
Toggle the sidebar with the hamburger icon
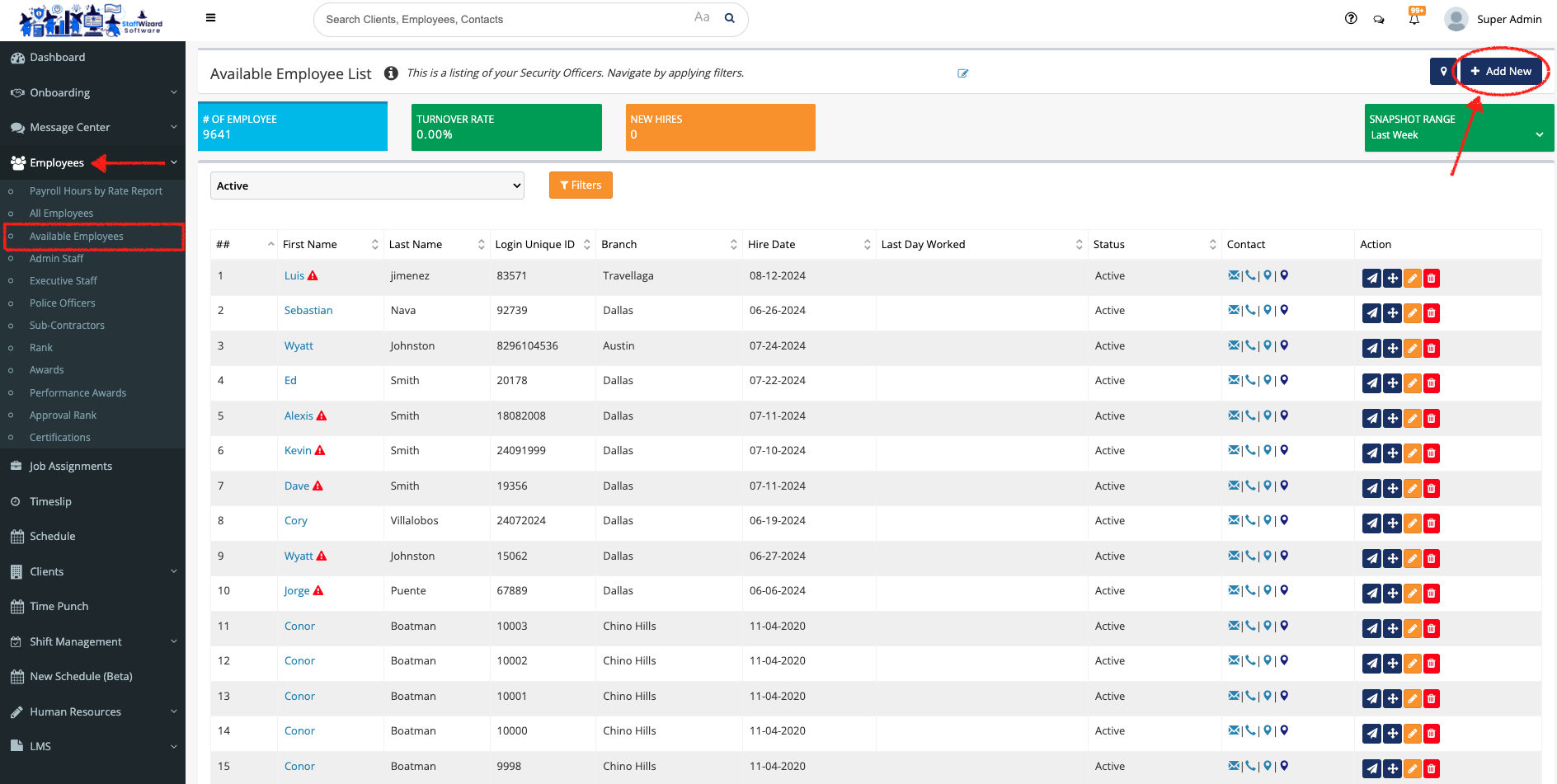[x=210, y=18]
